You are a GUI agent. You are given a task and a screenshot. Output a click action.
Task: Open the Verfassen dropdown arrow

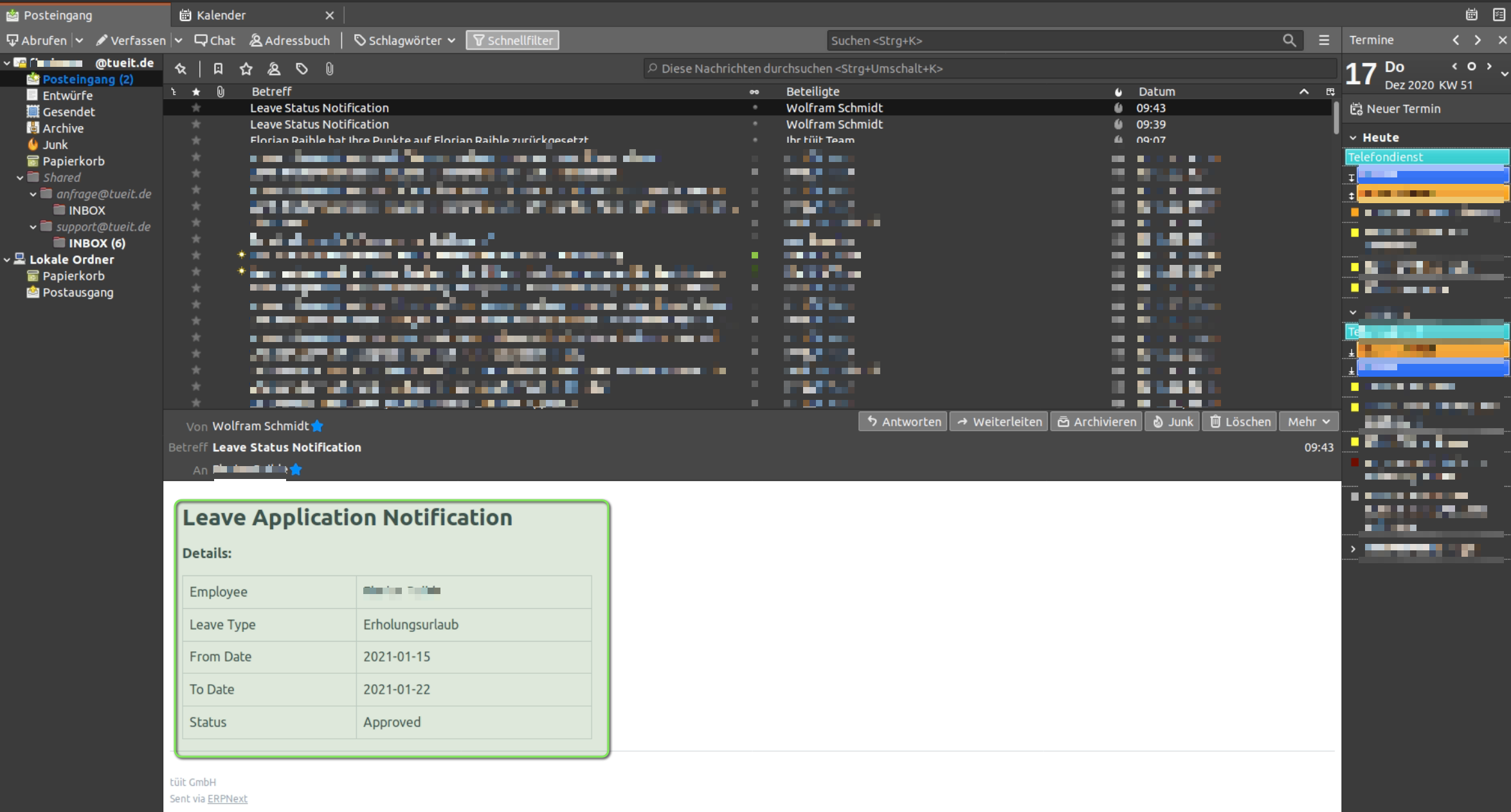[178, 41]
